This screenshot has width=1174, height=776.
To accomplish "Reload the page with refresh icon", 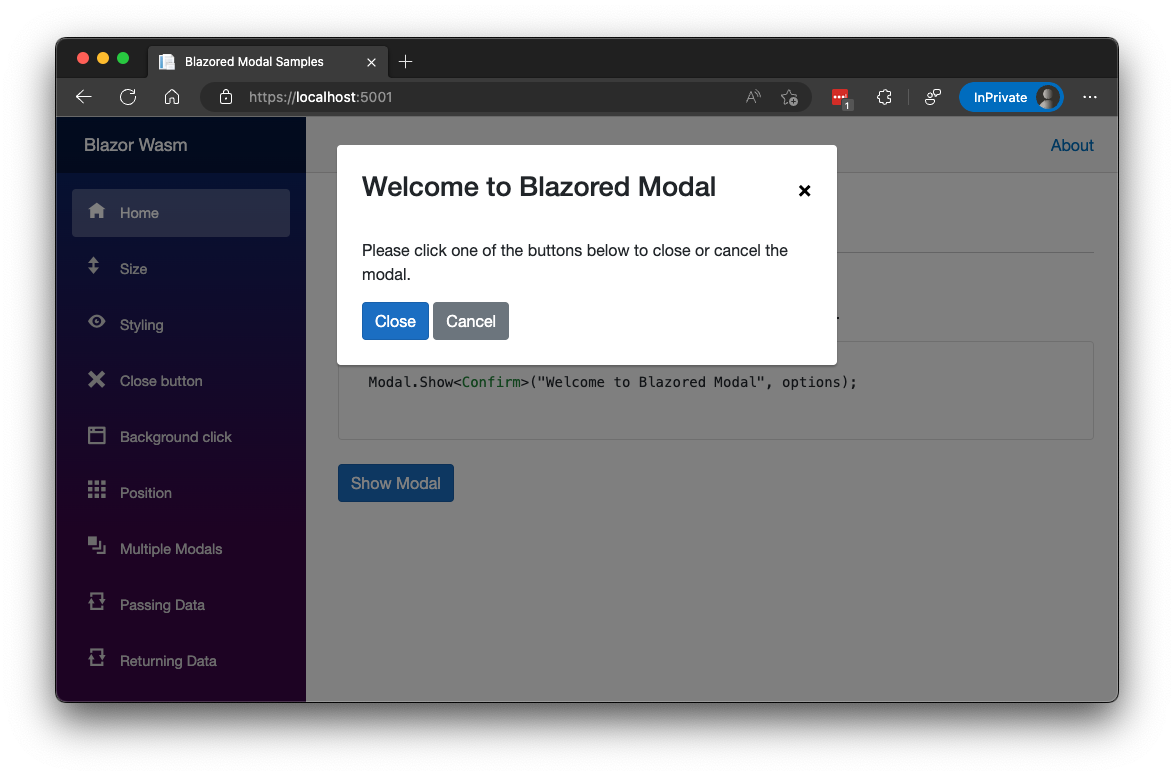I will click(x=128, y=97).
